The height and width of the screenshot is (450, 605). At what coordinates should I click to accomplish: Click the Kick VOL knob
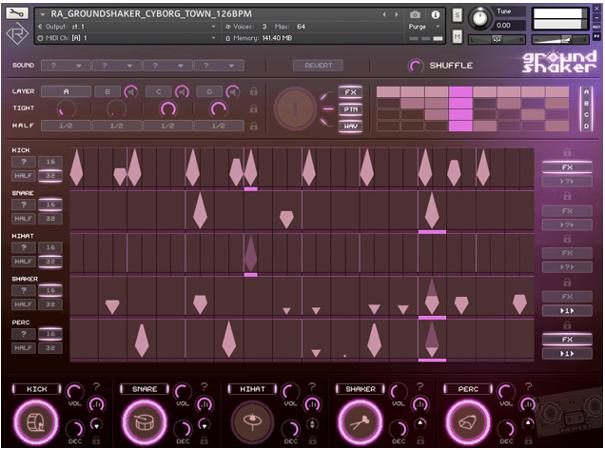click(74, 392)
